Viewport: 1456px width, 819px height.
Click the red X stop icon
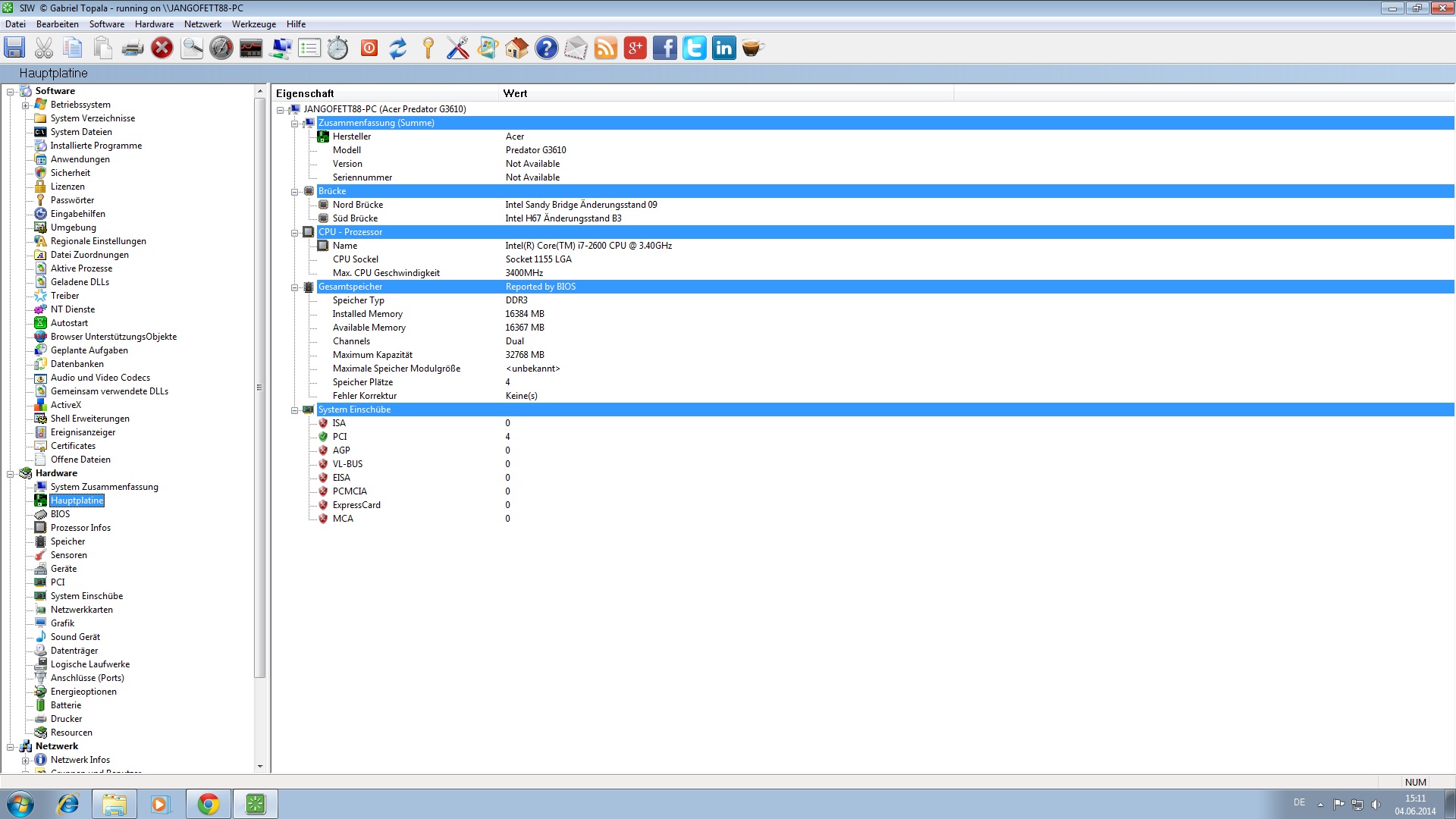click(x=162, y=49)
